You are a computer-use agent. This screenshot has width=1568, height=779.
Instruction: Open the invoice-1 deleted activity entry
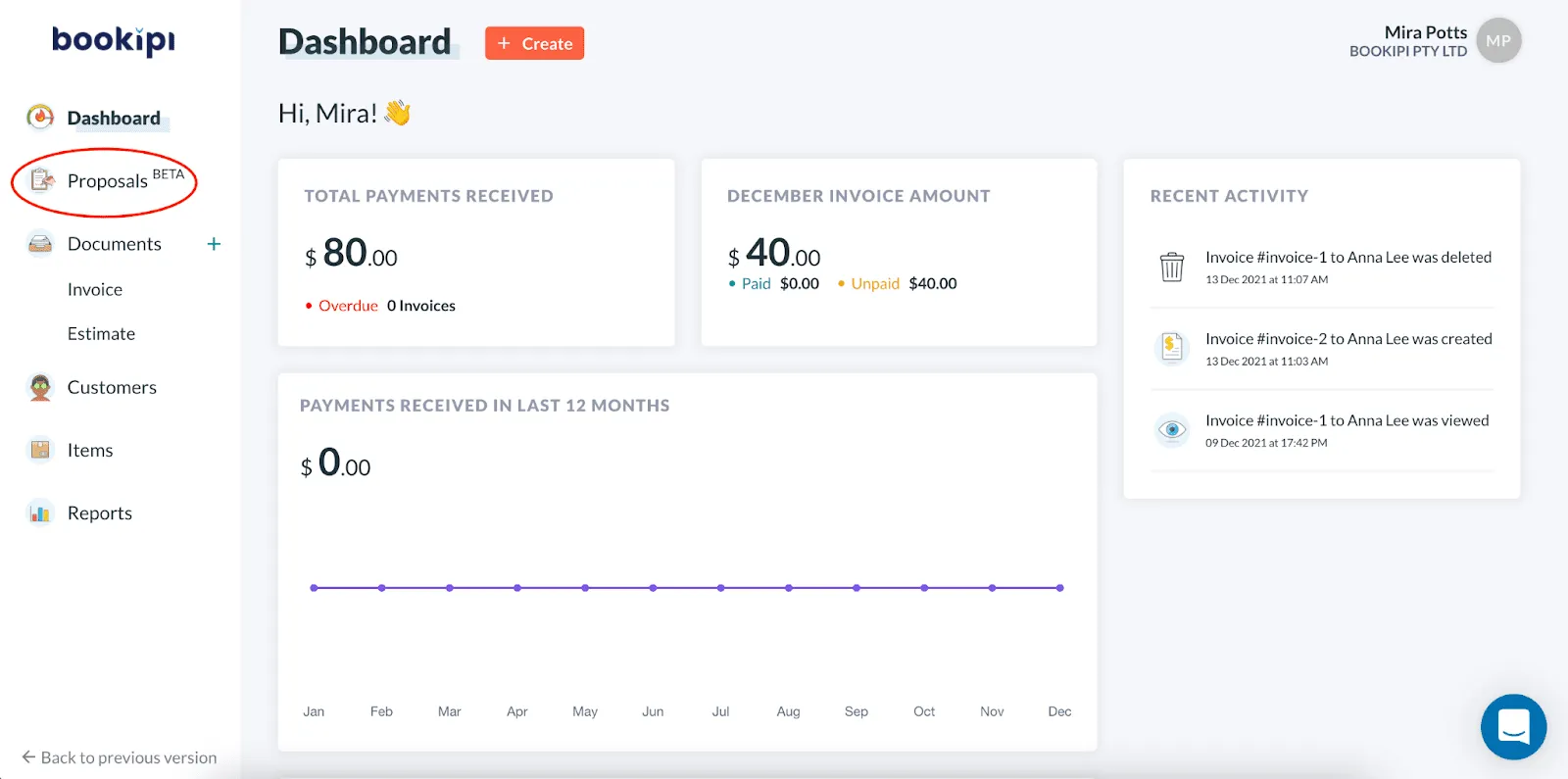click(1322, 267)
